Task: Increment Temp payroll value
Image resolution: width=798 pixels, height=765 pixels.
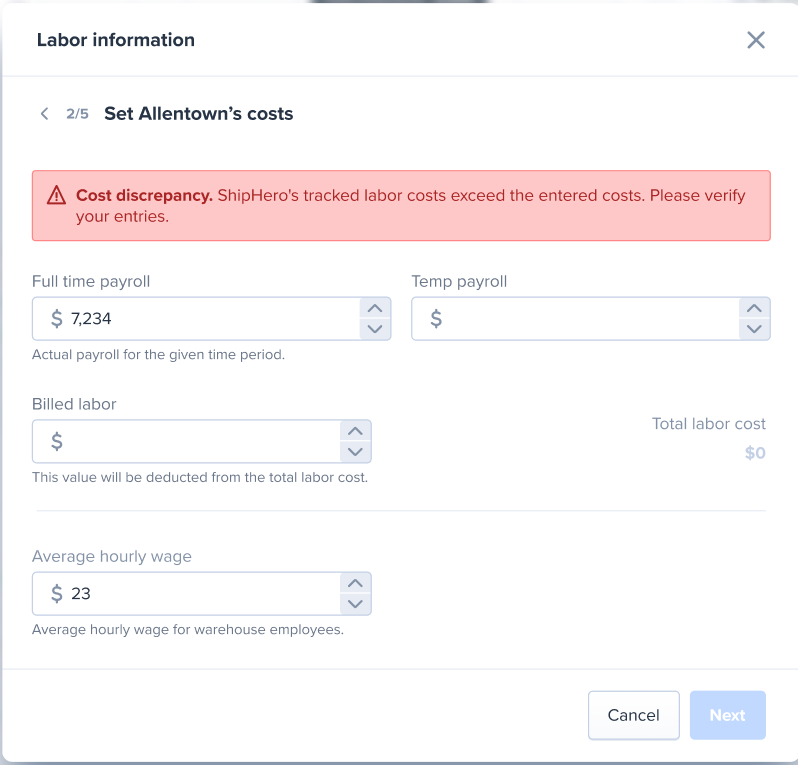Action: (x=754, y=308)
